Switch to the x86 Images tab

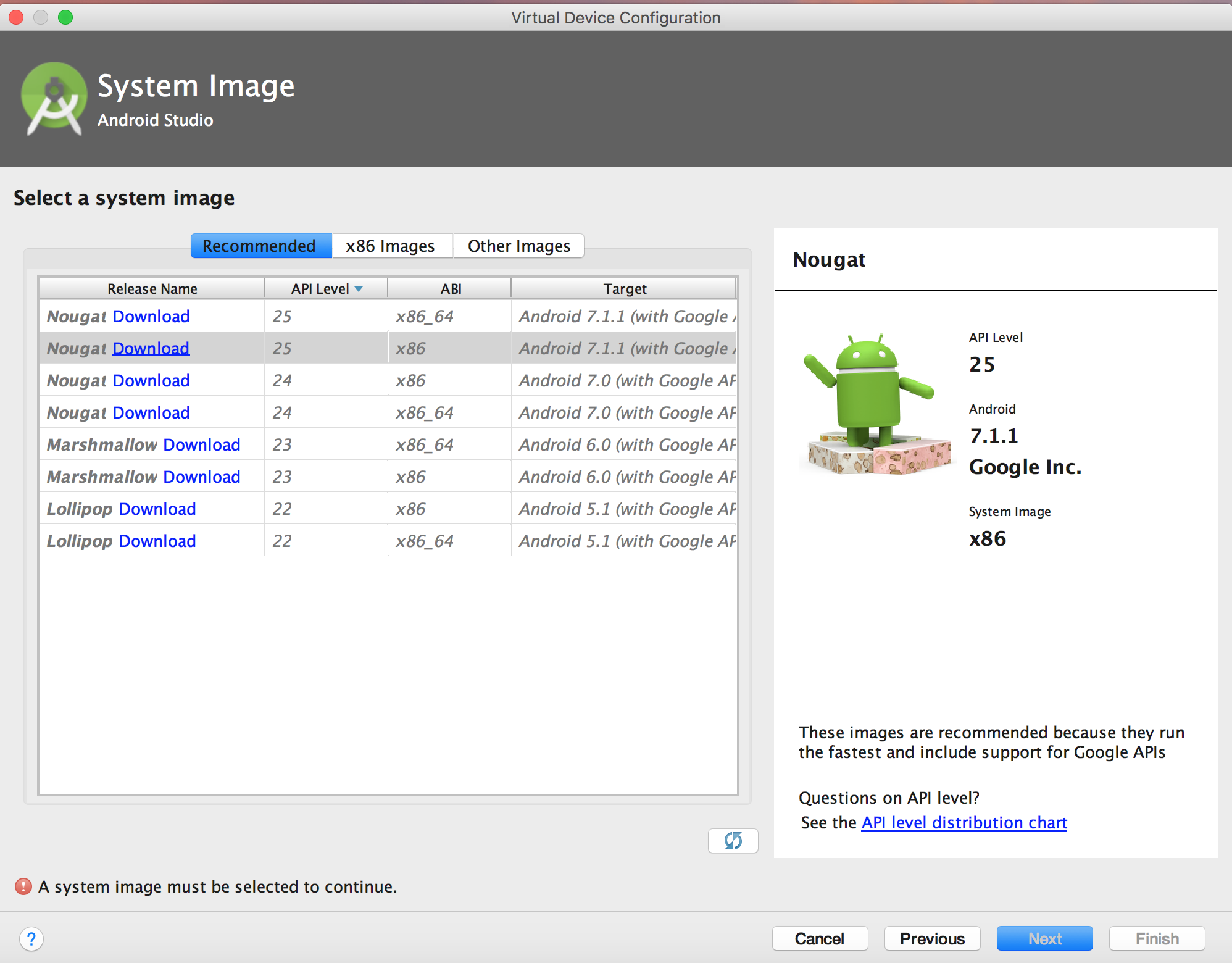click(x=391, y=246)
